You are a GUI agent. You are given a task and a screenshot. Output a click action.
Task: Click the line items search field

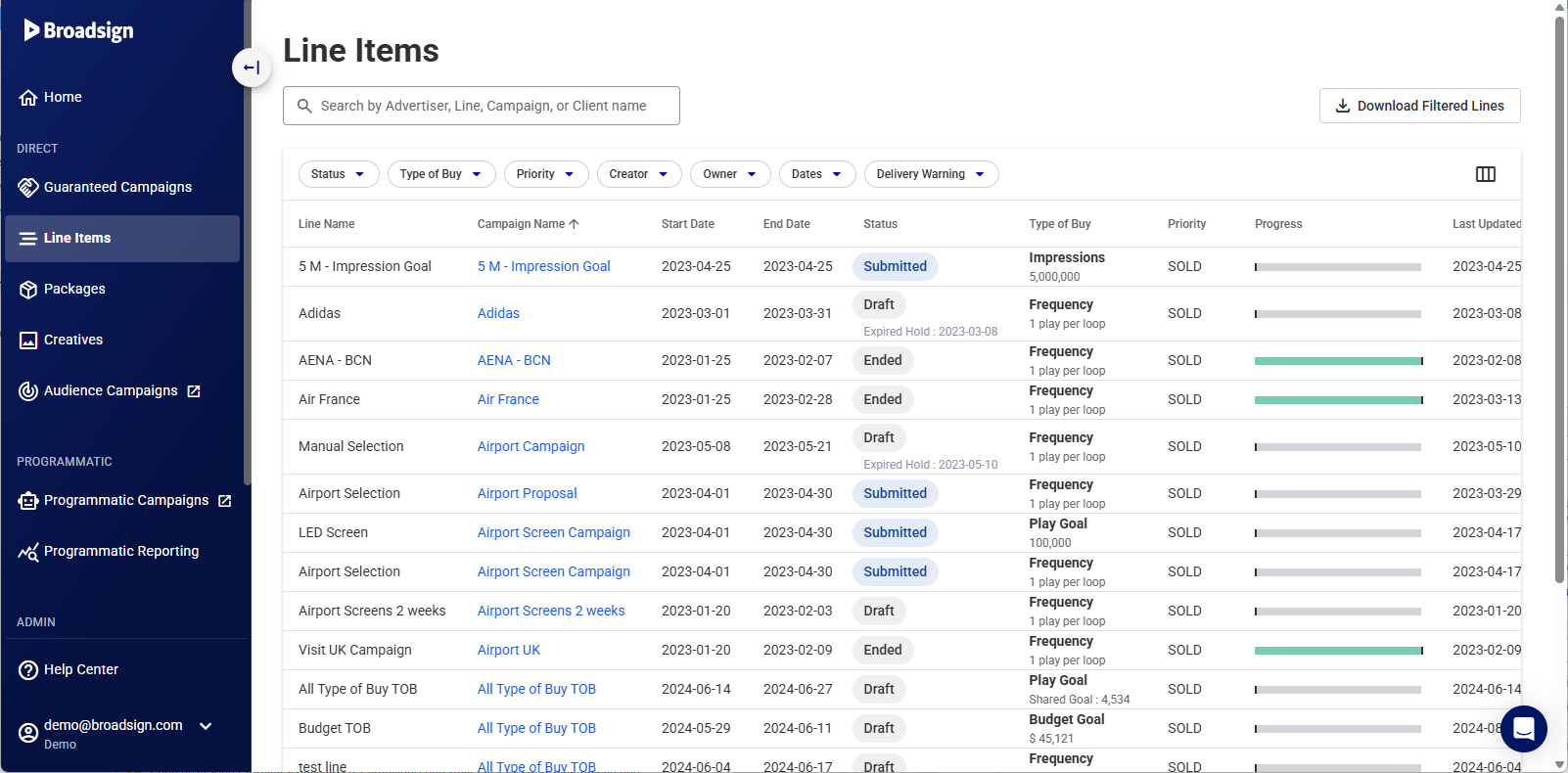point(483,106)
